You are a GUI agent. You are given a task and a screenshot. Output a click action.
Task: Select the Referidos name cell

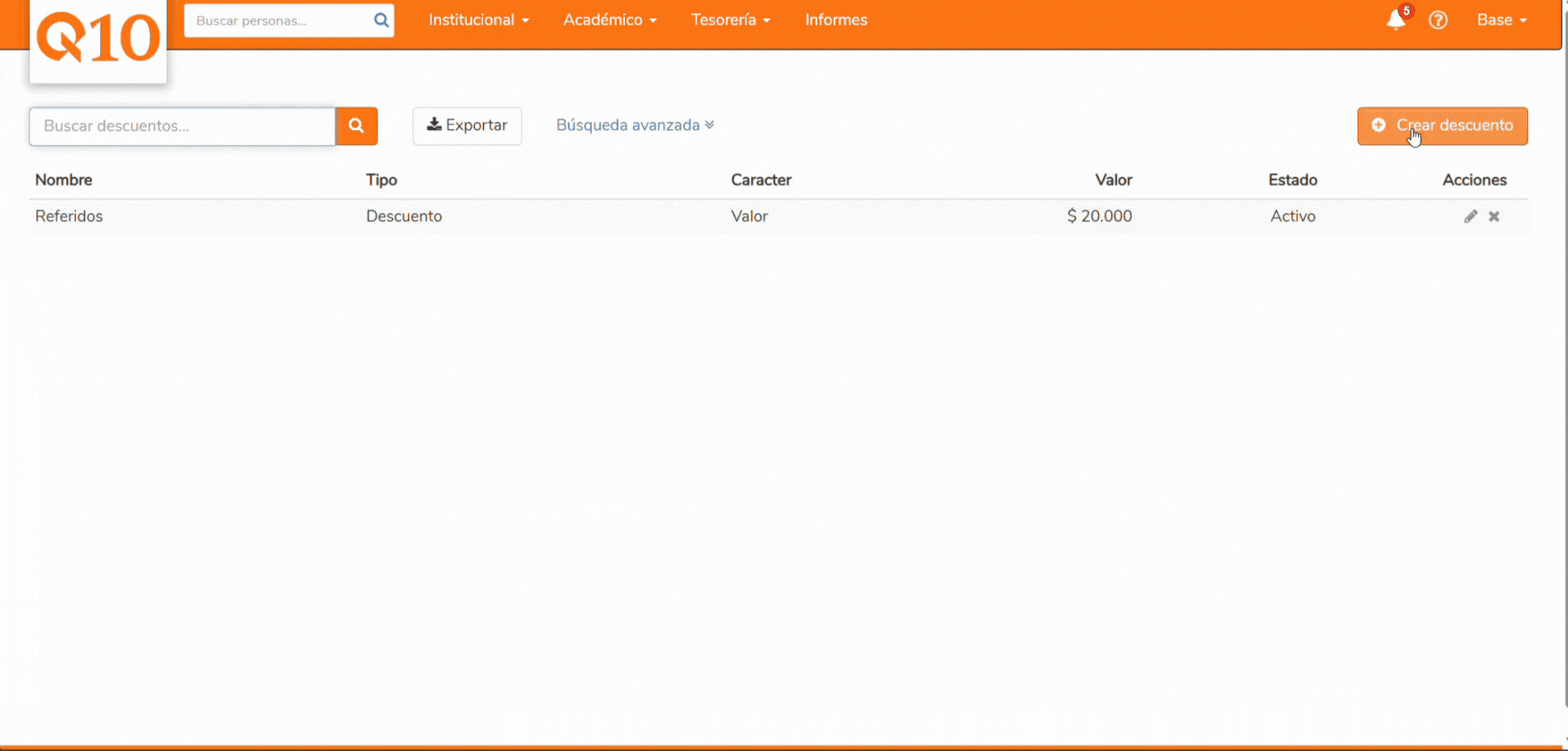point(69,216)
